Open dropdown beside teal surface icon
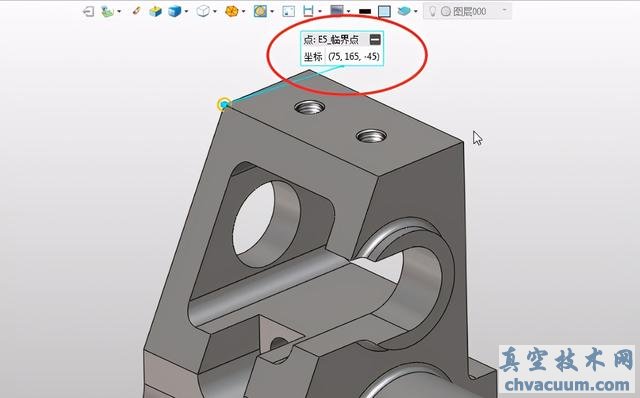Image resolution: width=640 pixels, height=398 pixels. 416,11
